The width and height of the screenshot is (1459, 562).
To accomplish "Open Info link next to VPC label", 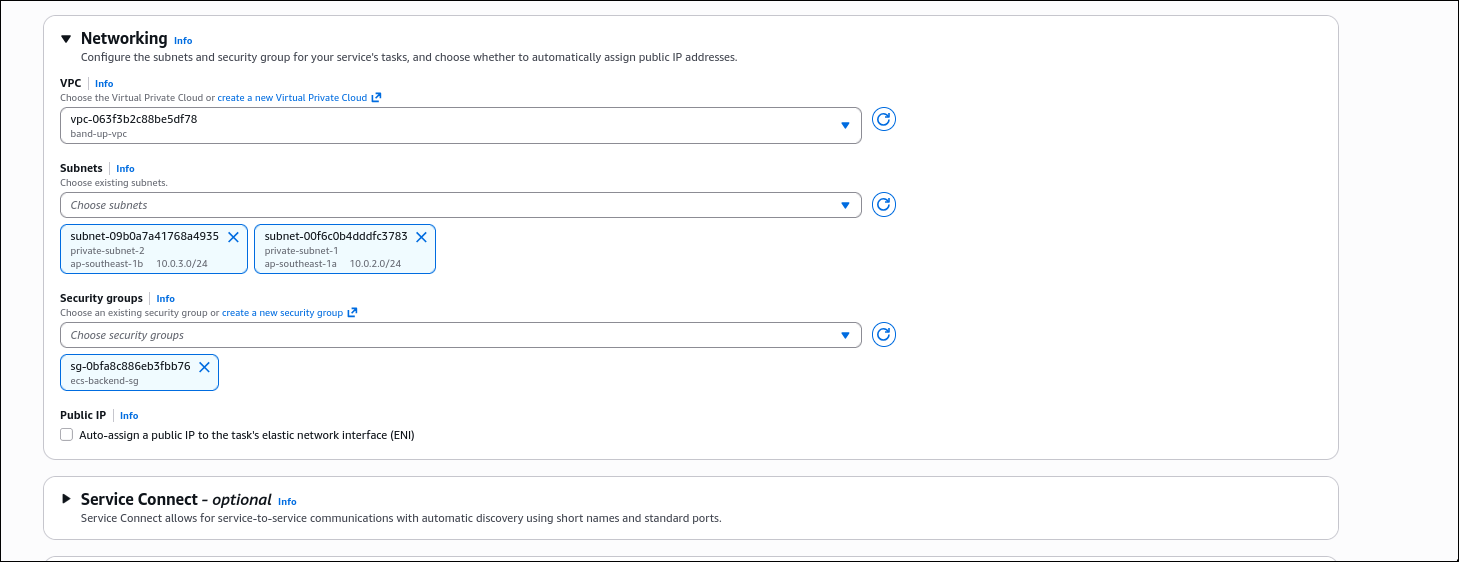I will pos(104,84).
